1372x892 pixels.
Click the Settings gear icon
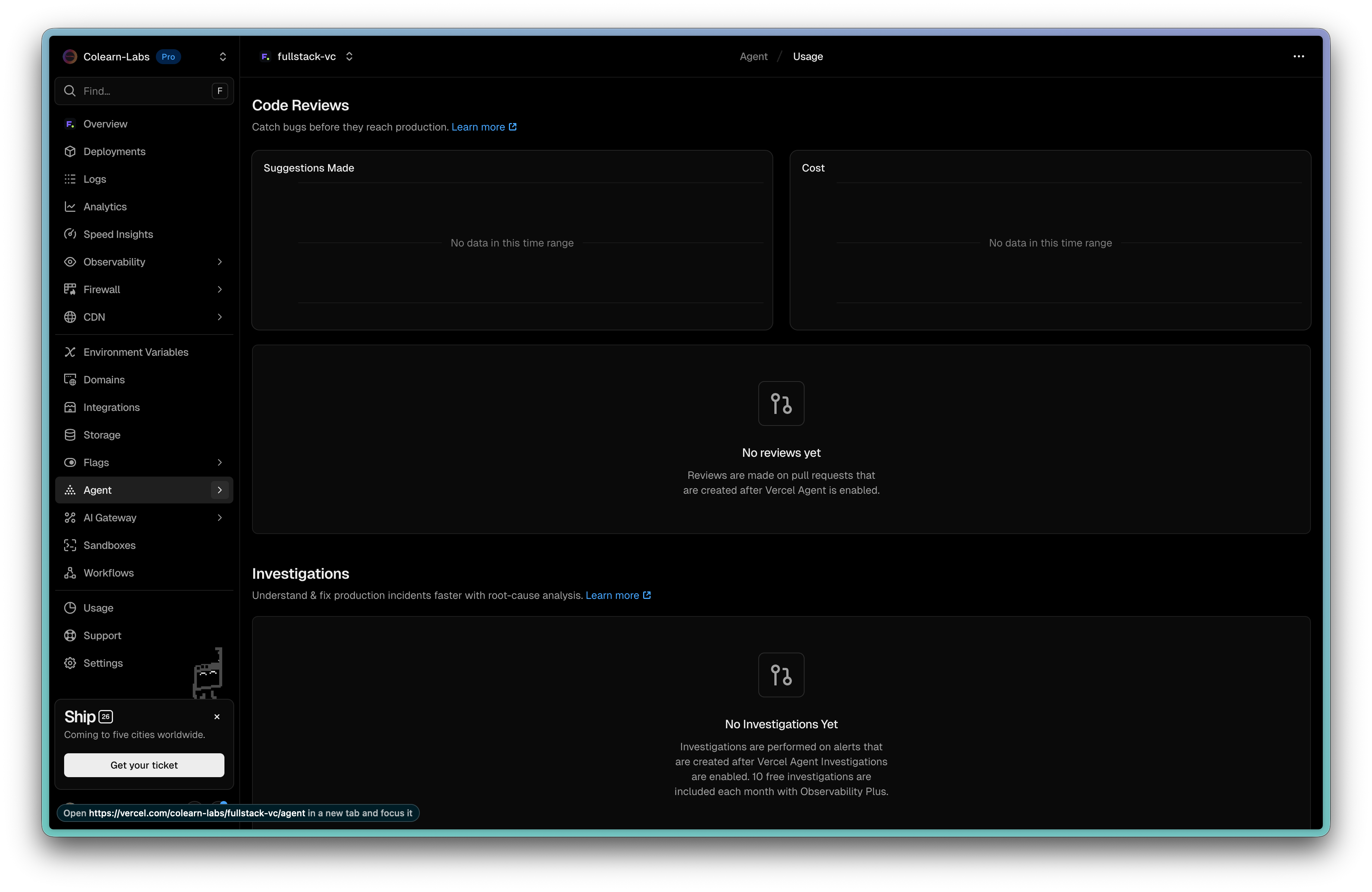point(70,664)
